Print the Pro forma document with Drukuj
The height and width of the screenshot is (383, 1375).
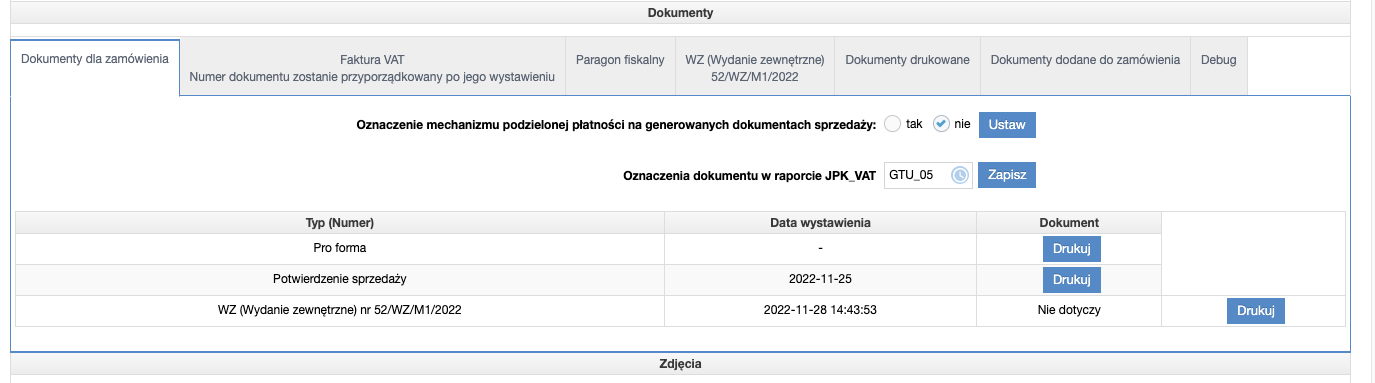tap(1071, 249)
